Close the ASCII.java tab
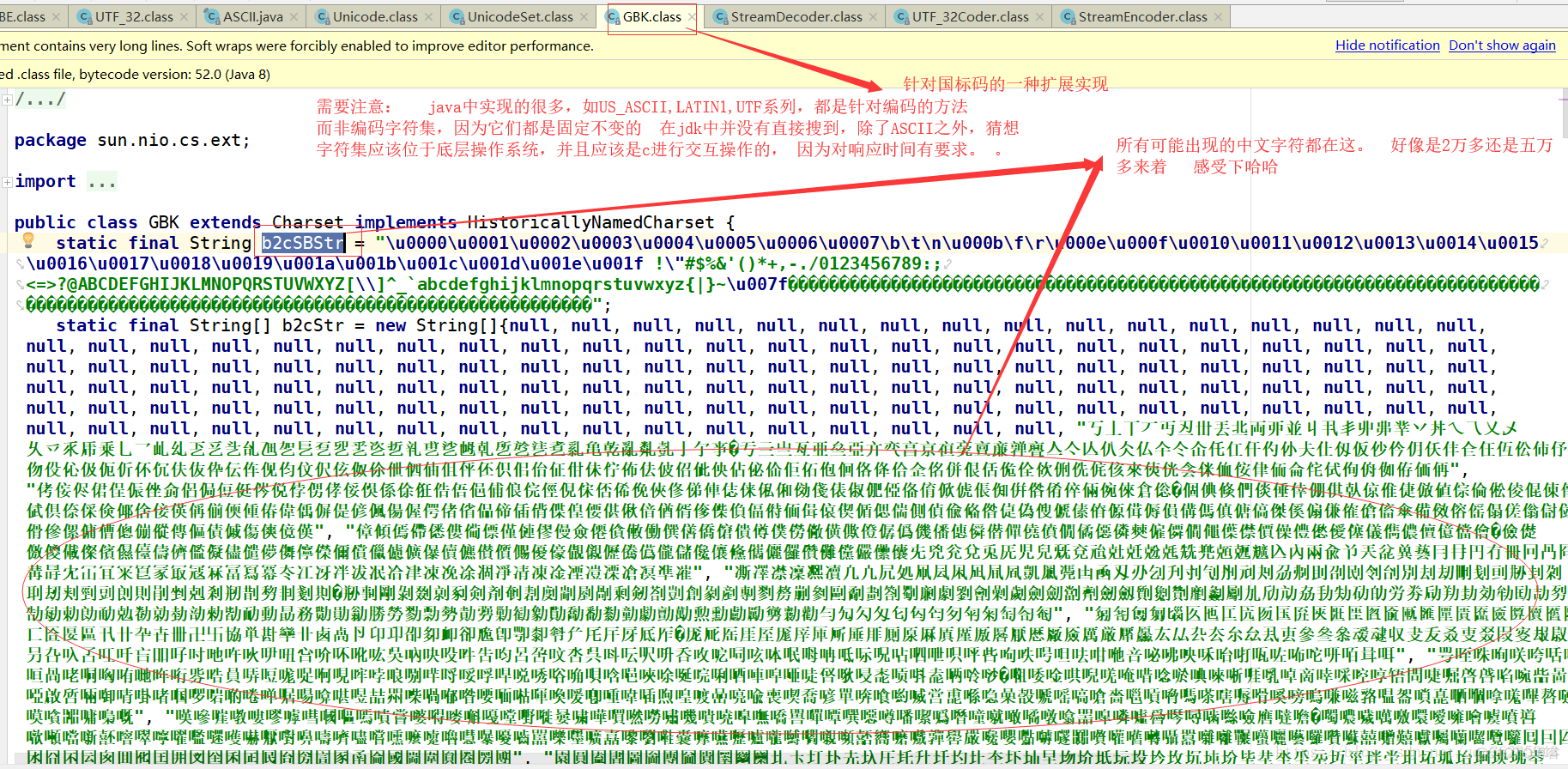This screenshot has height=769, width=1568. click(294, 17)
